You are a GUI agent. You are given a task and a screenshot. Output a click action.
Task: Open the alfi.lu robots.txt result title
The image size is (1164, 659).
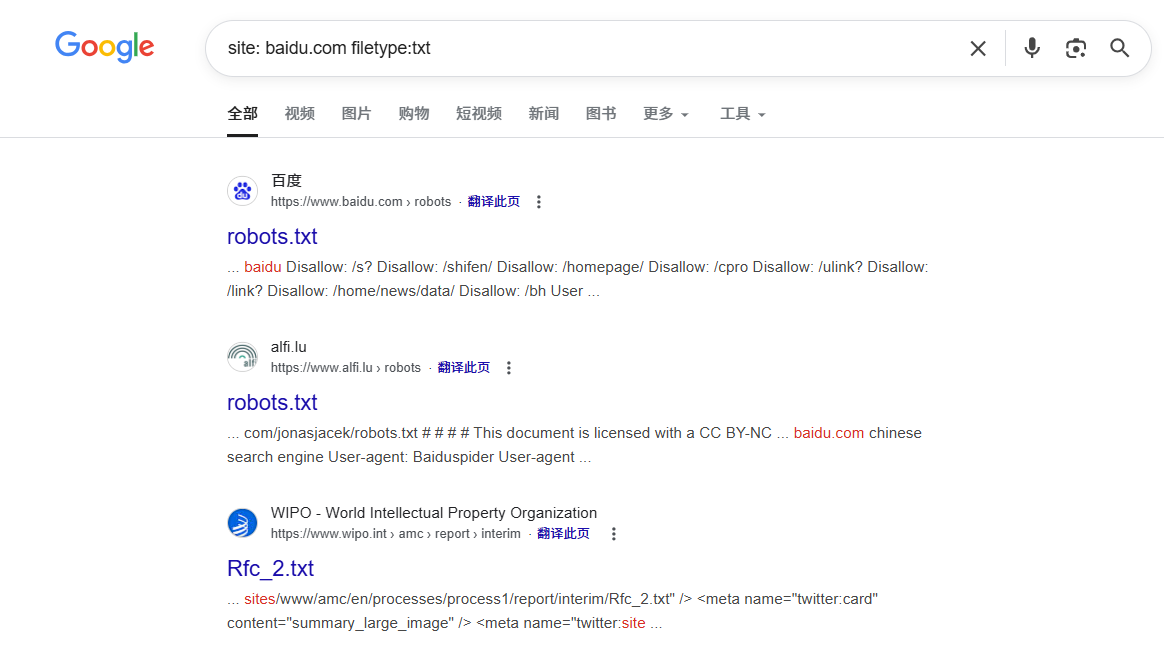(x=272, y=402)
